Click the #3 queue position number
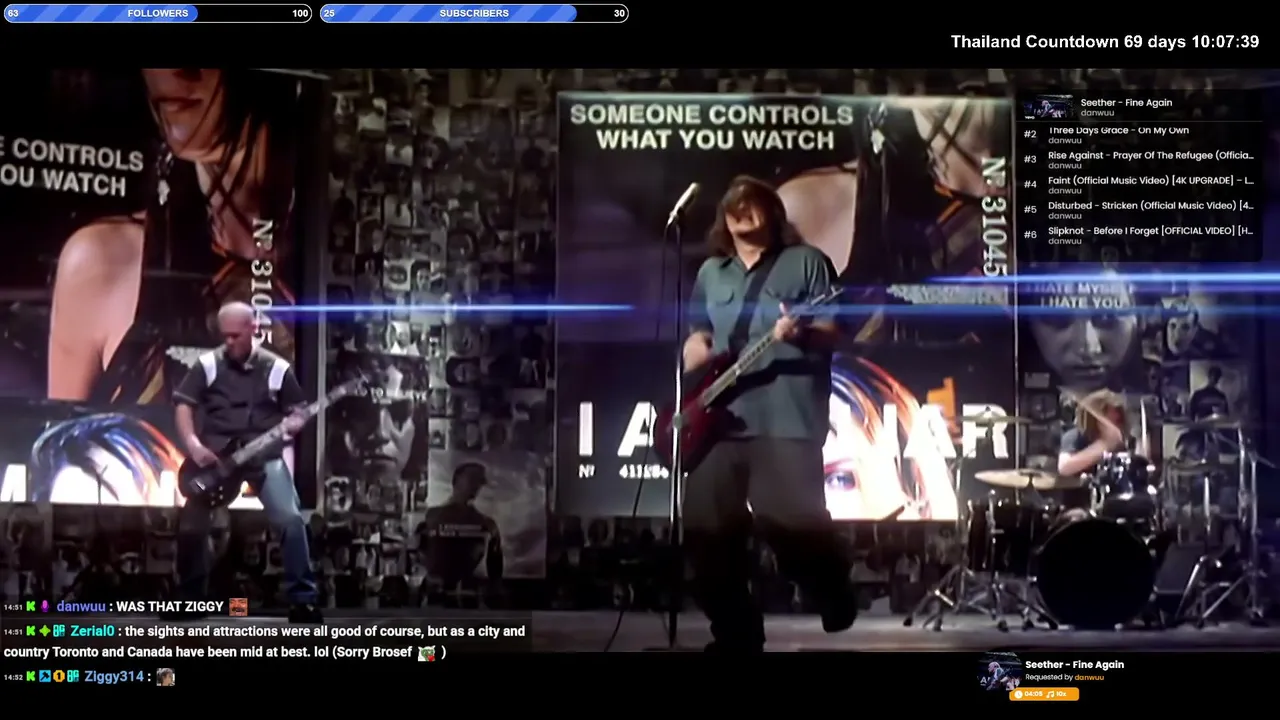The image size is (1280, 720). pyautogui.click(x=1030, y=159)
